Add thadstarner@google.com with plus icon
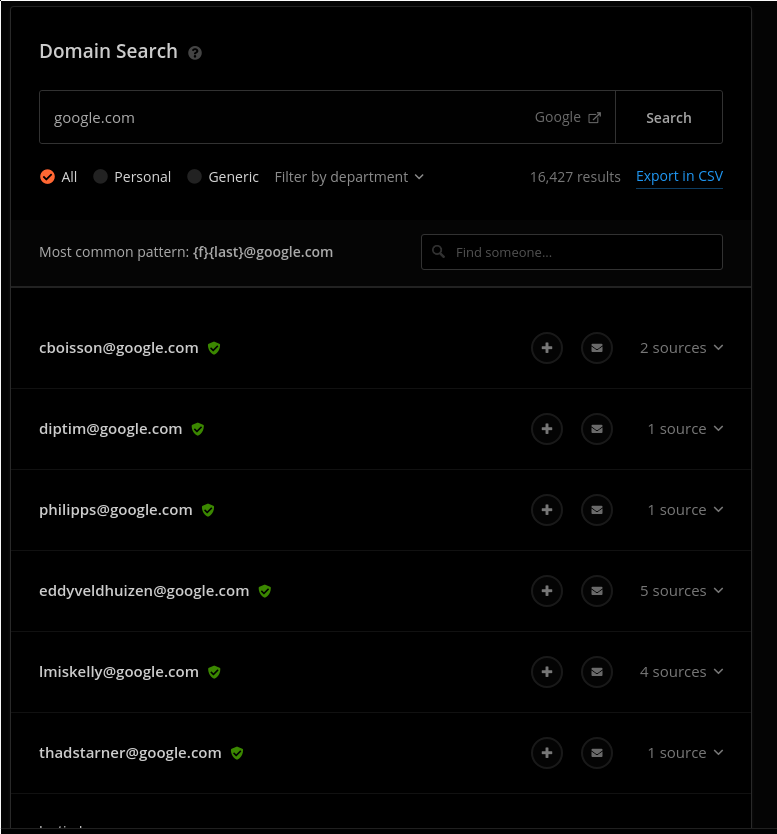The height and width of the screenshot is (834, 777). coord(547,753)
